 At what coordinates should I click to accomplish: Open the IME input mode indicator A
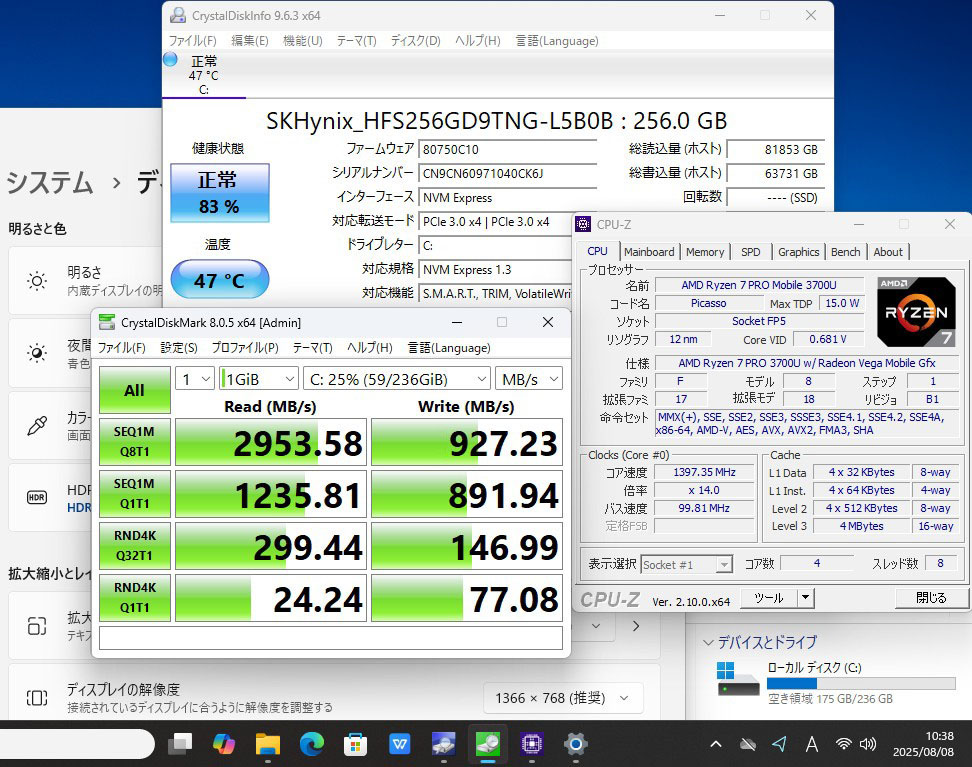click(x=811, y=744)
